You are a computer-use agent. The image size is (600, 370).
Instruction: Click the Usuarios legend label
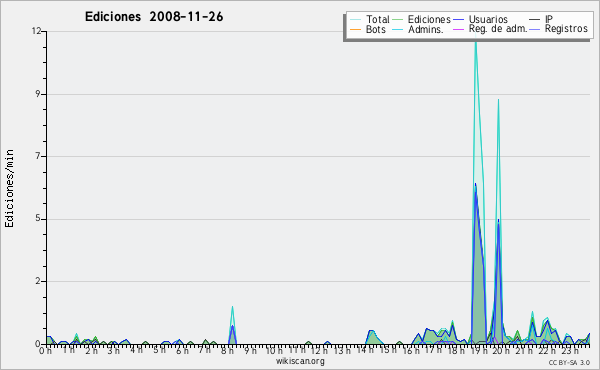(x=488, y=19)
